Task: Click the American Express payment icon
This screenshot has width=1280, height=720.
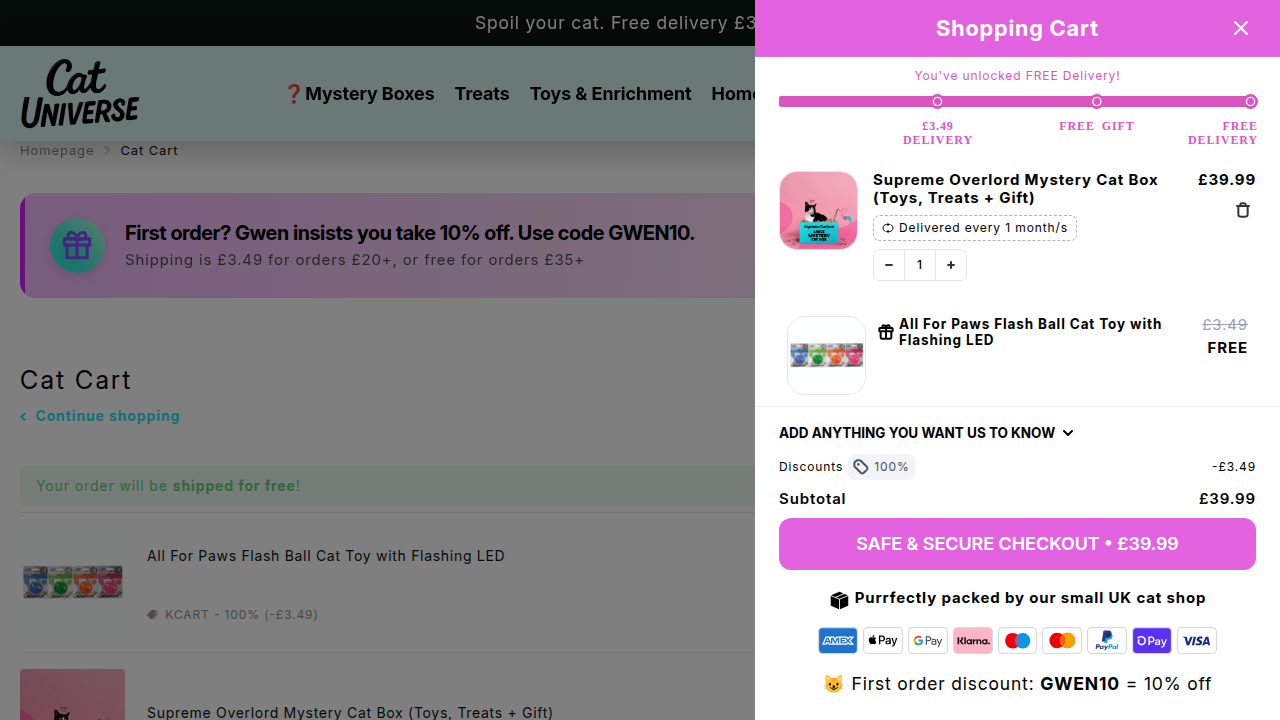Action: point(838,641)
